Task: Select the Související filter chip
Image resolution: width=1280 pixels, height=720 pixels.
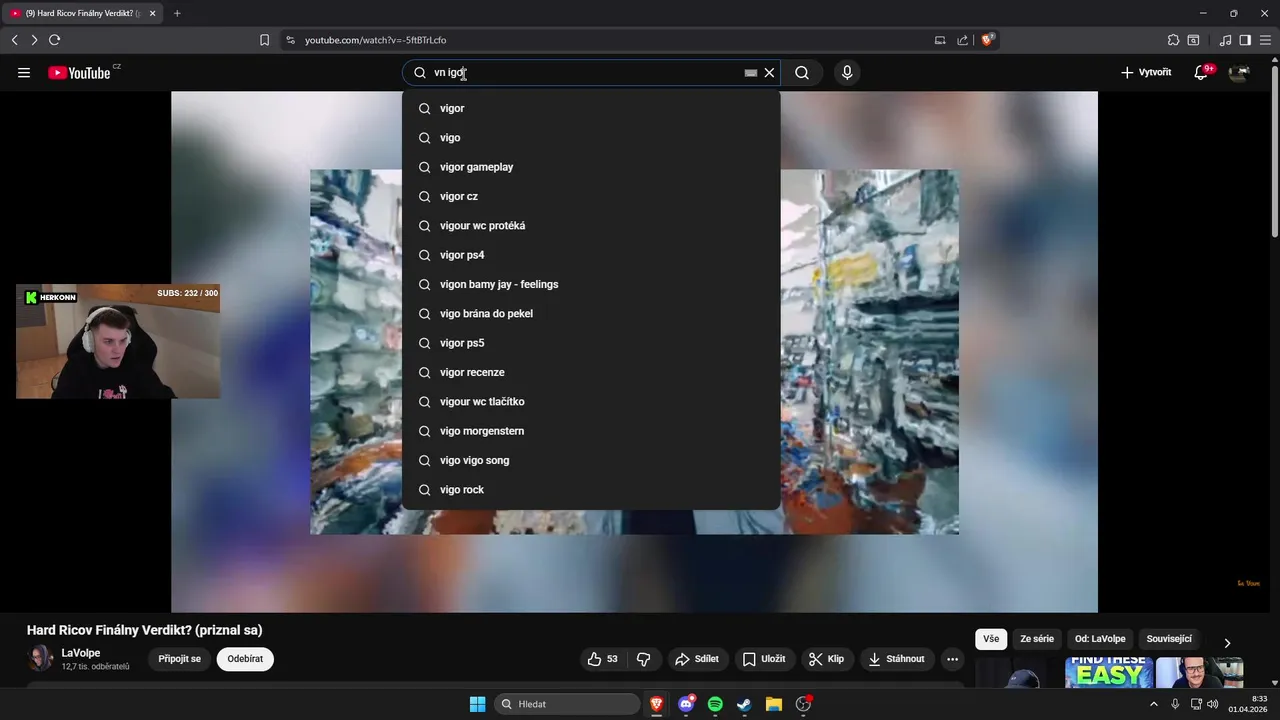Action: (1169, 639)
